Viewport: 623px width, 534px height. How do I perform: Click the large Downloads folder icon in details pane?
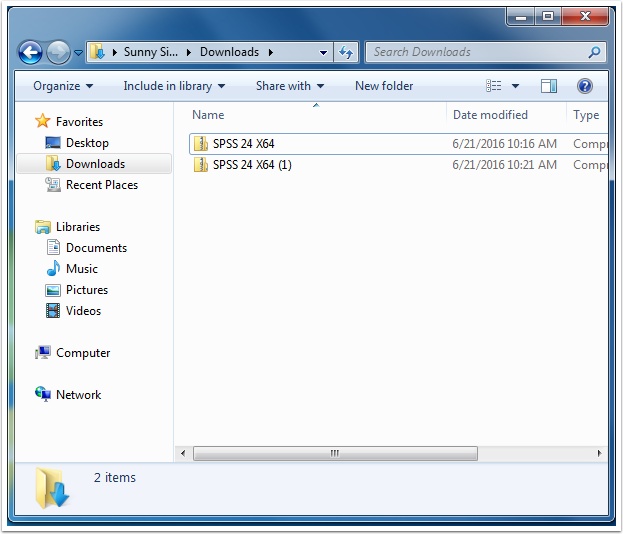[51, 488]
